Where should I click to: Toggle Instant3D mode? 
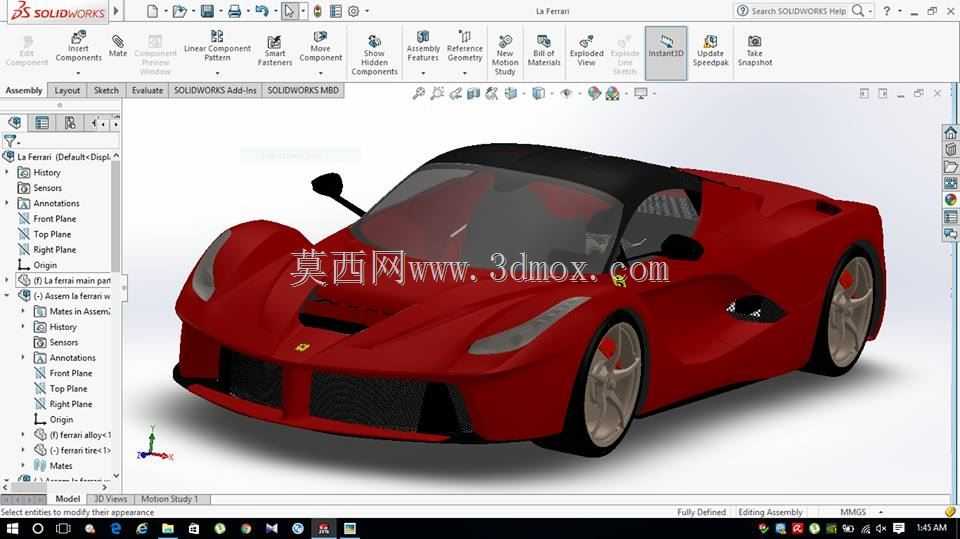click(666, 53)
